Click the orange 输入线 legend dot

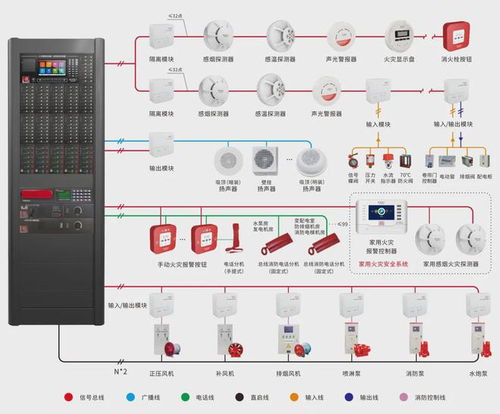[x=294, y=397]
